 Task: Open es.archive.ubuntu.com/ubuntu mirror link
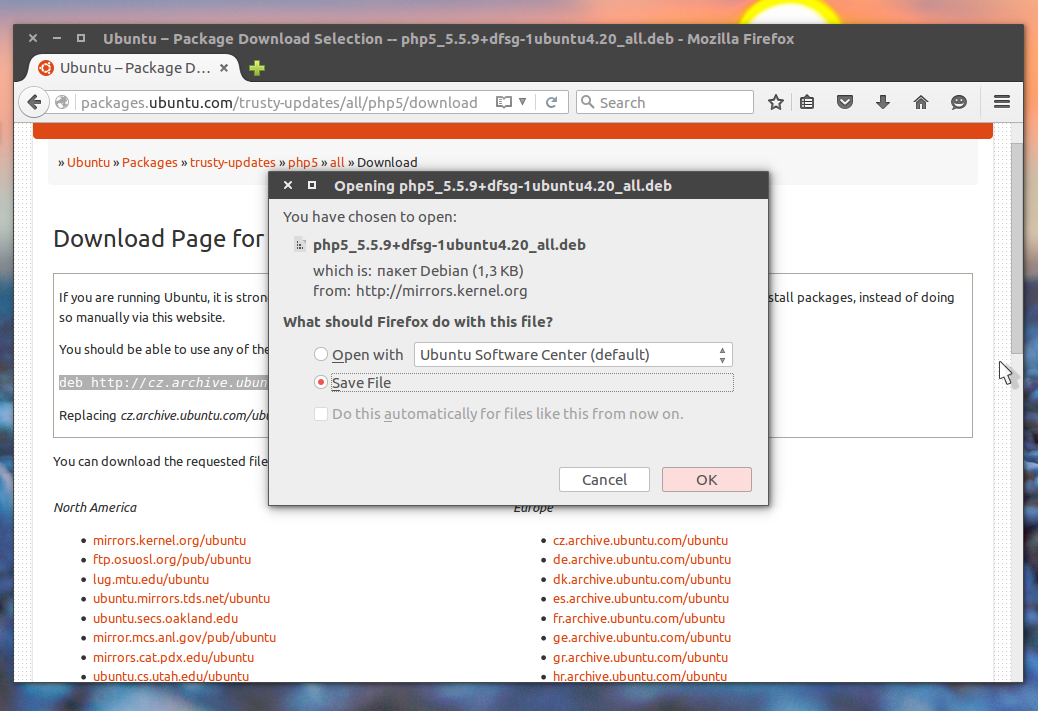click(x=641, y=598)
